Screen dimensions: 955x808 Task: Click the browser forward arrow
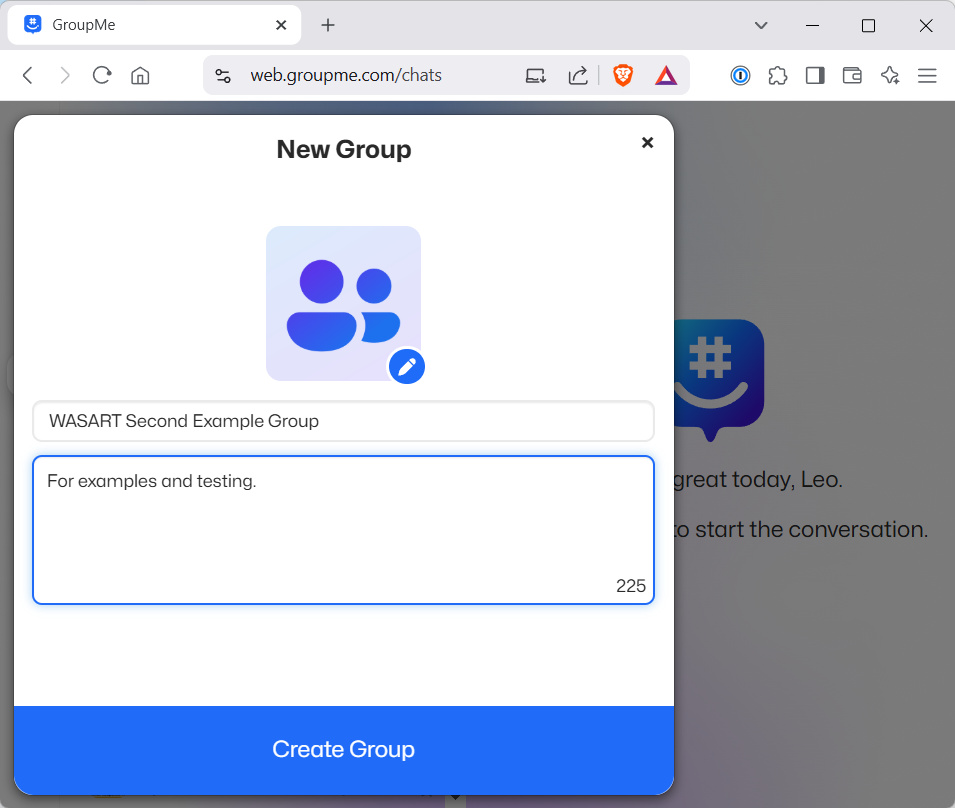pyautogui.click(x=65, y=76)
